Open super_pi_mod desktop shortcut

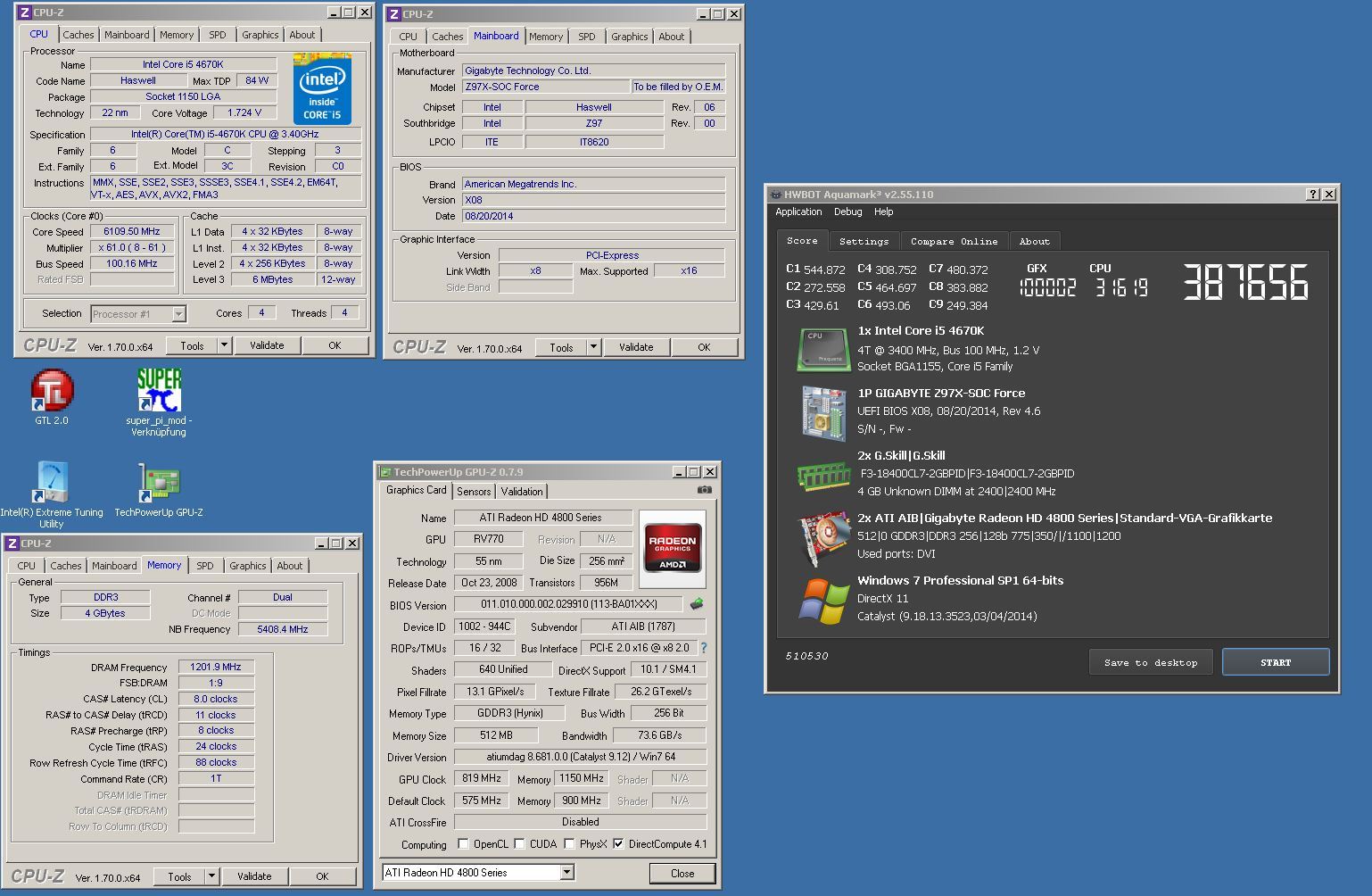point(159,392)
